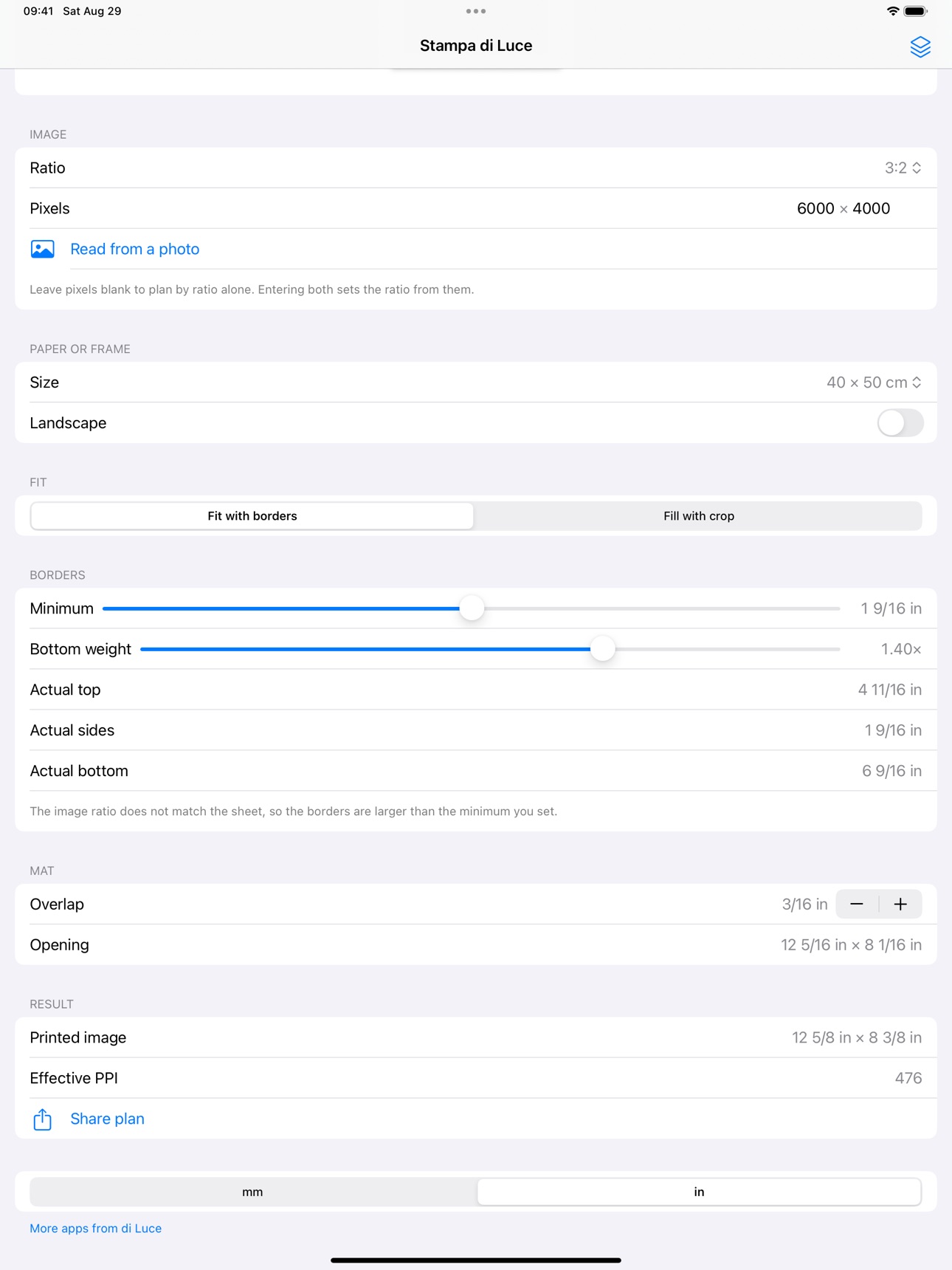952x1270 pixels.
Task: Tap Share plan
Action: (x=108, y=1119)
